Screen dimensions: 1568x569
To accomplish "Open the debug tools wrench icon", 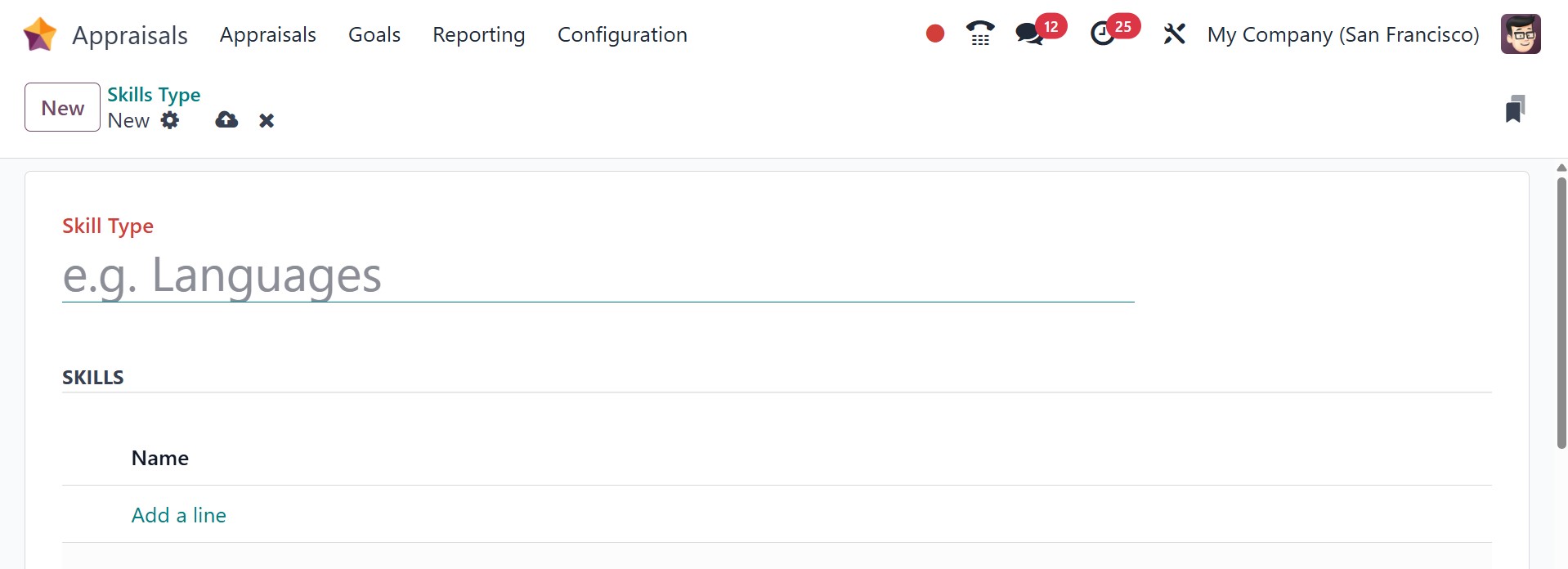I will click(1174, 34).
